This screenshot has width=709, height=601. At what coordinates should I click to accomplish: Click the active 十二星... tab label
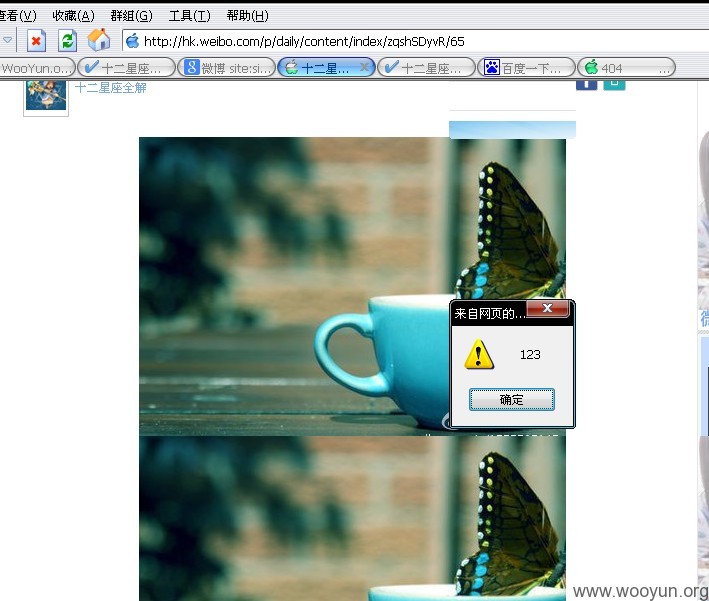point(325,68)
